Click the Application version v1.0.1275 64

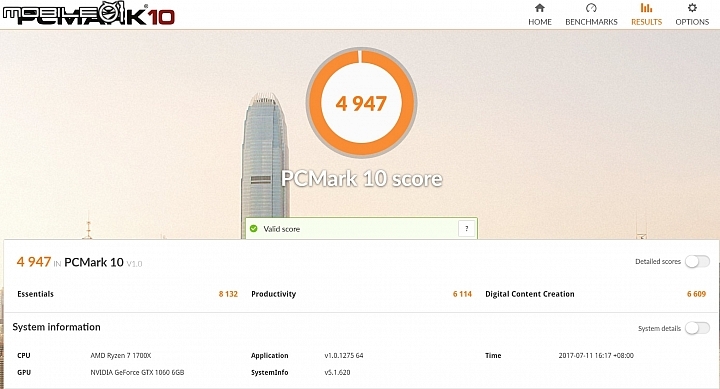tap(343, 355)
